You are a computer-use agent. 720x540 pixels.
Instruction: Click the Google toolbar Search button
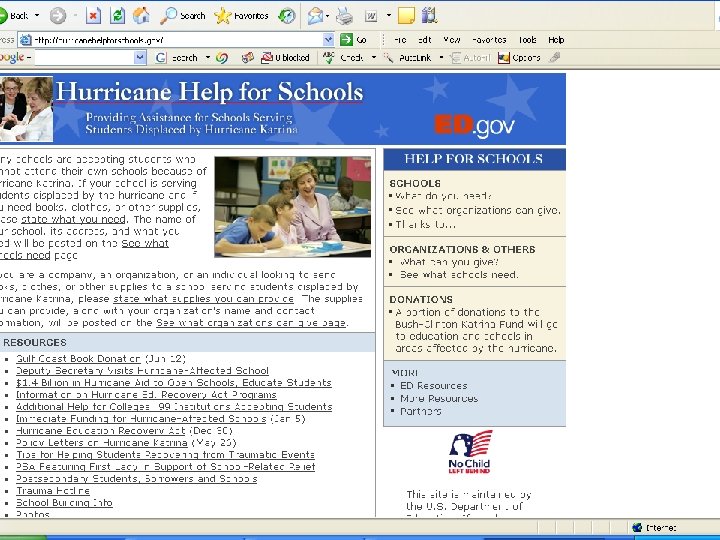coord(177,58)
